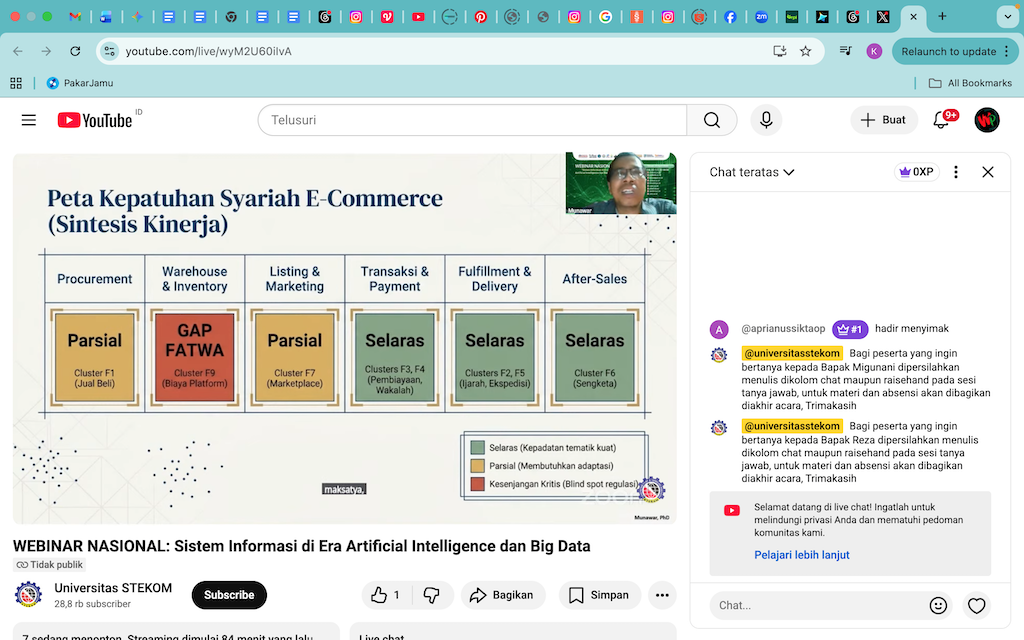Click the YouTube logo to go home

tap(95, 120)
